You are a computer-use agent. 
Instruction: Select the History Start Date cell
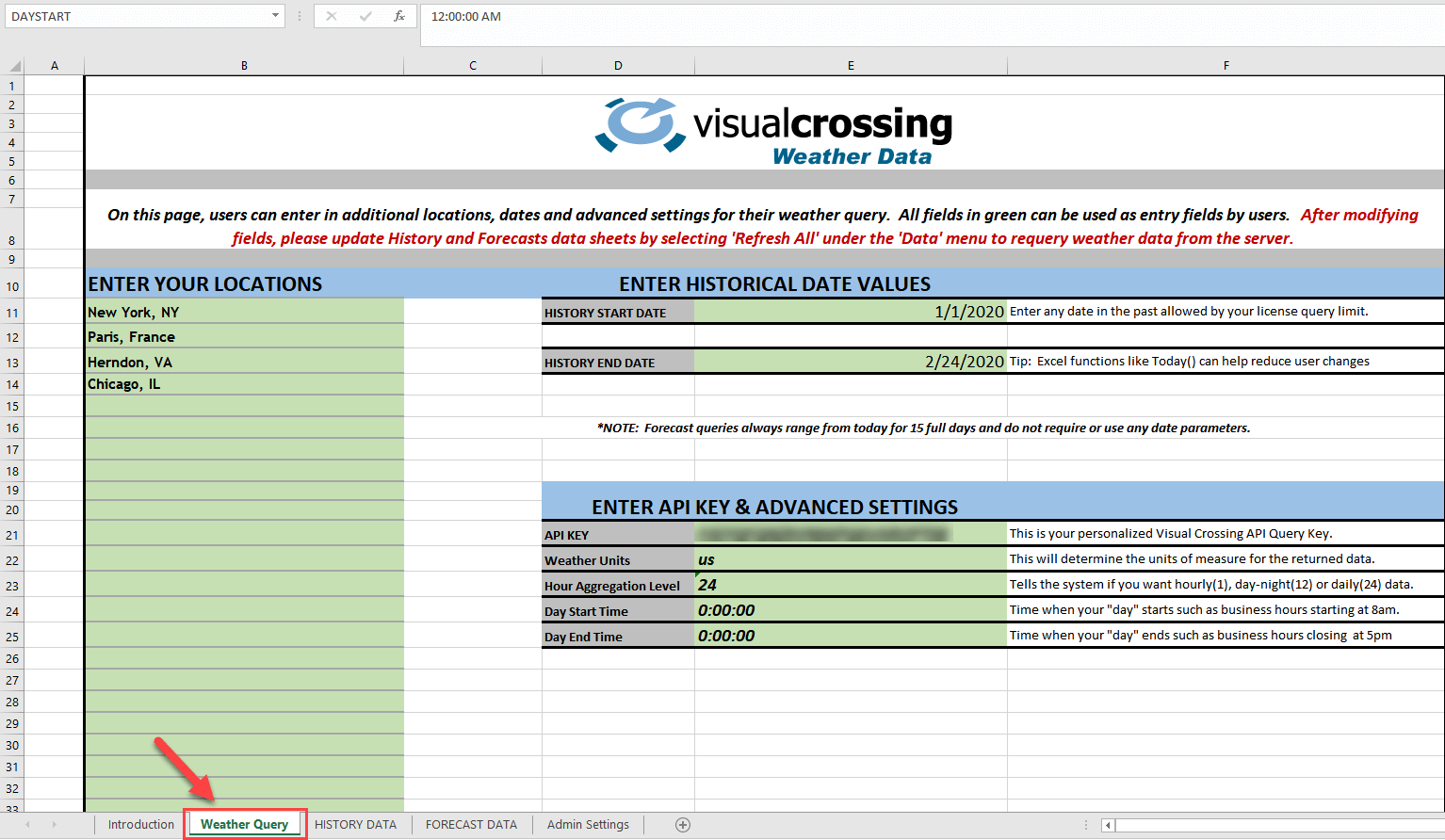850,312
